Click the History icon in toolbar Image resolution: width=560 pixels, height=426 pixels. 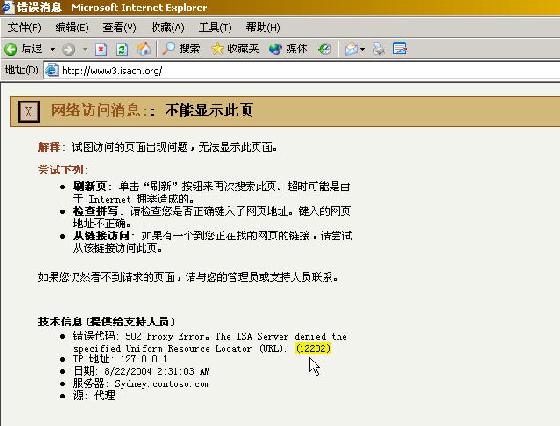(325, 49)
